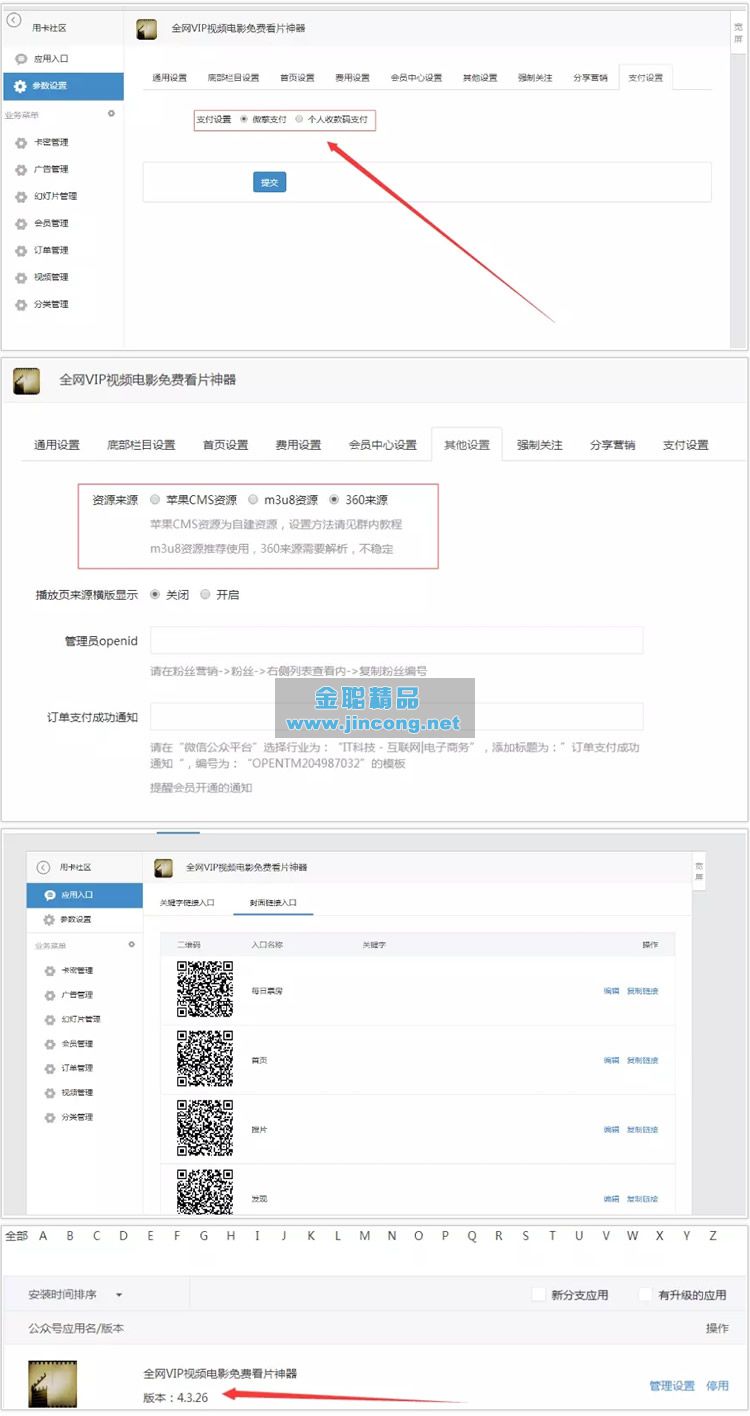Click the 管理员openid input field
Screen dimensions: 750x1416
click(x=396, y=640)
